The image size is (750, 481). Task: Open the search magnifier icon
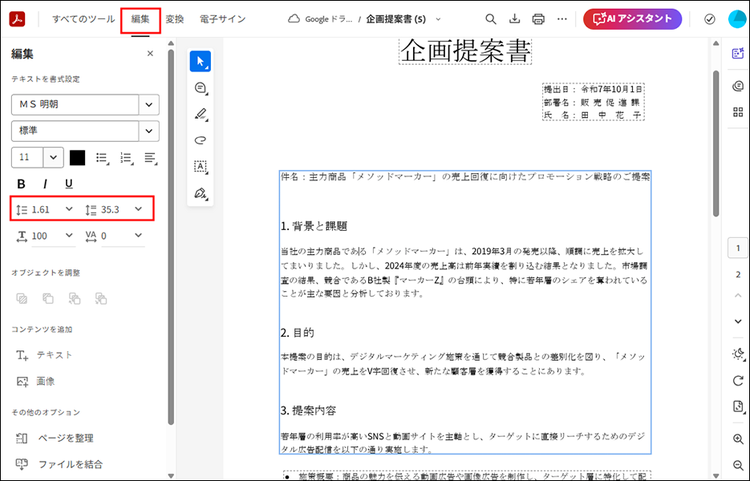pyautogui.click(x=490, y=19)
